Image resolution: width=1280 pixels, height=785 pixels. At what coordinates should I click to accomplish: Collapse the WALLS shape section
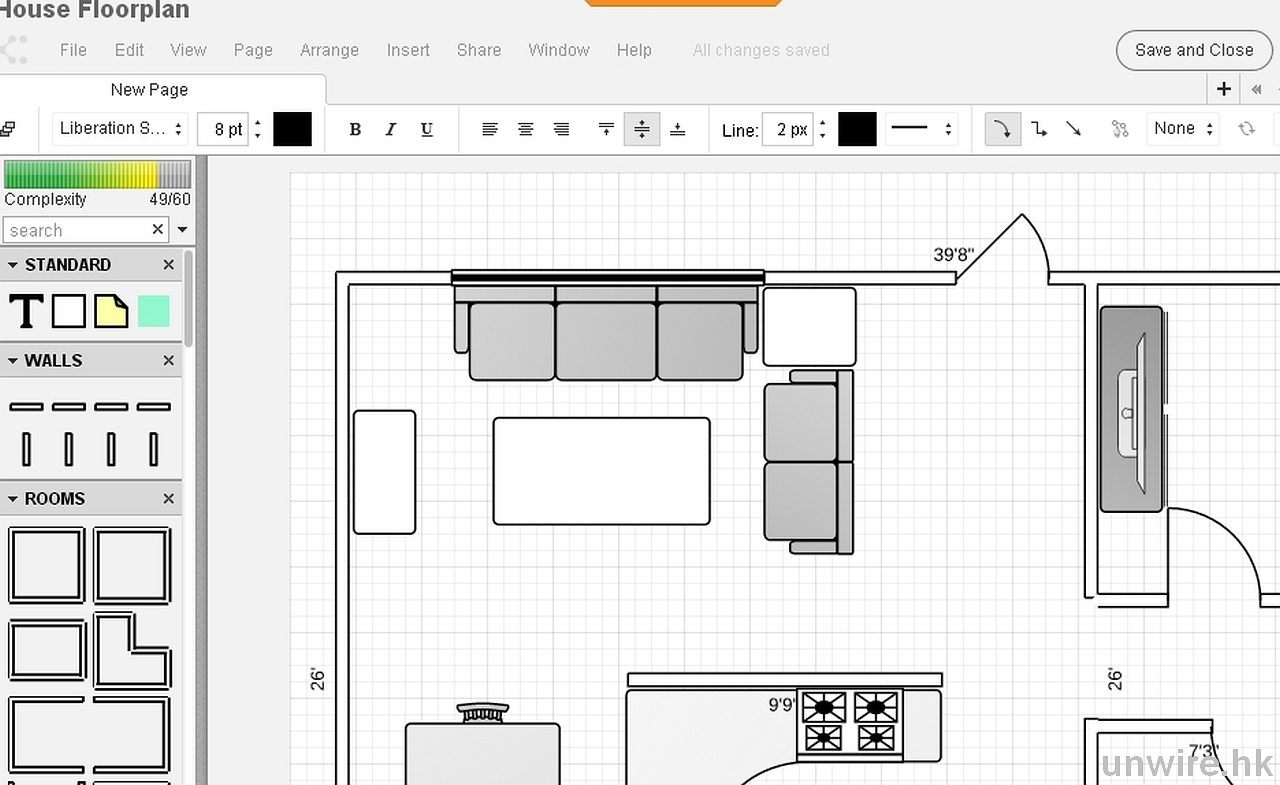point(14,361)
